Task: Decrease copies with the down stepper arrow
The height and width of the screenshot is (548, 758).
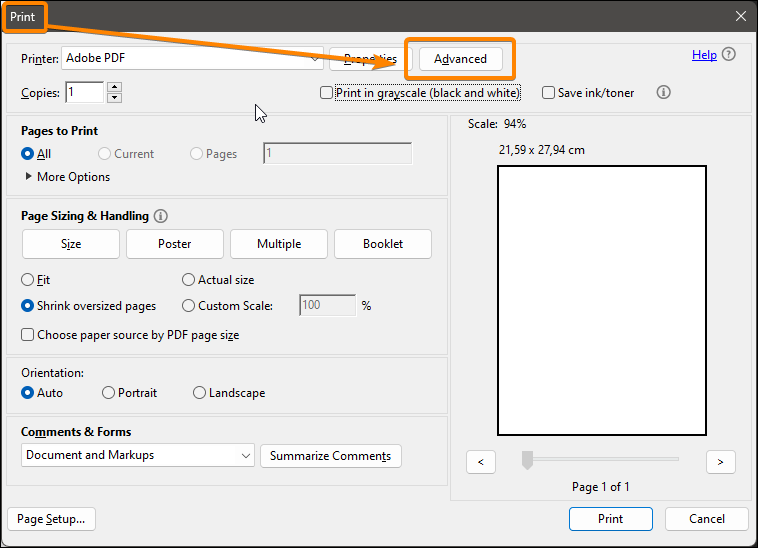Action: coord(114,98)
